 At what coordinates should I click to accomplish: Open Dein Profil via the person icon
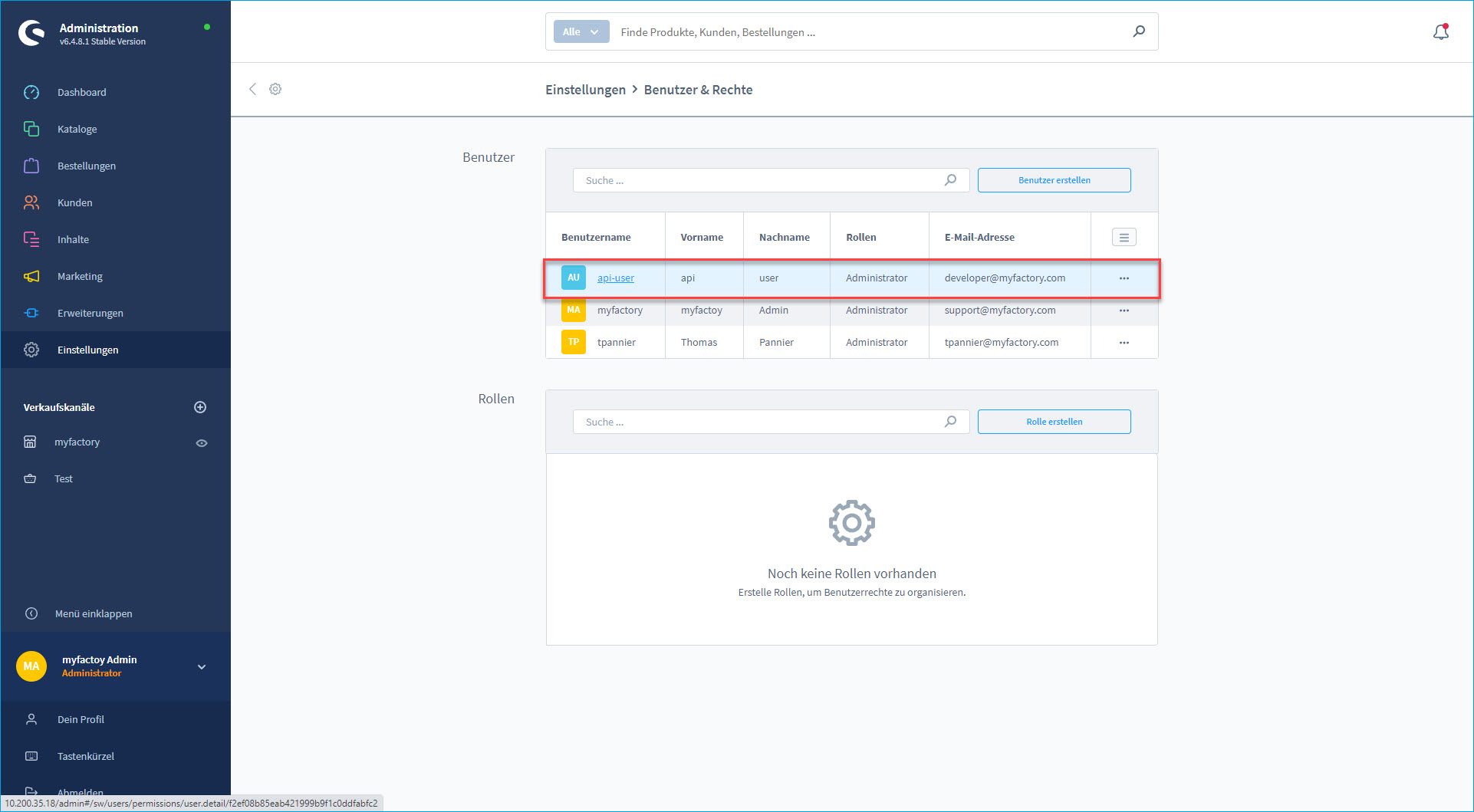point(31,718)
